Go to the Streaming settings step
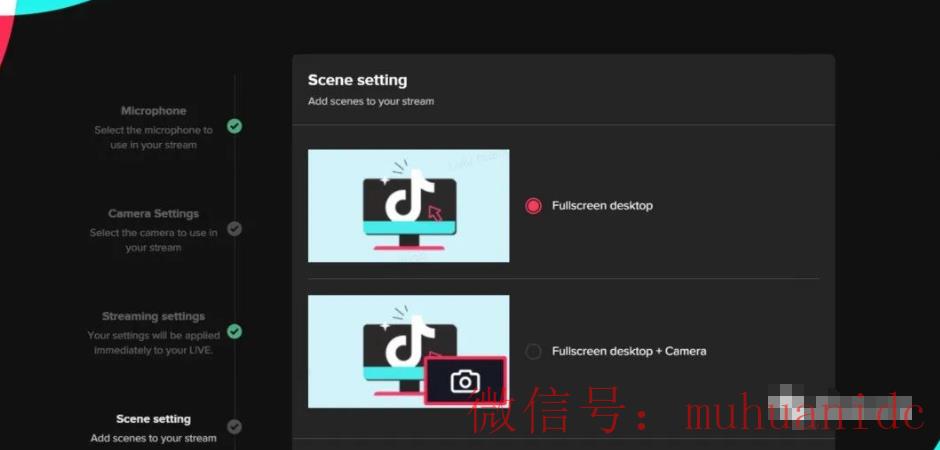The height and width of the screenshot is (450, 940). pyautogui.click(x=153, y=316)
